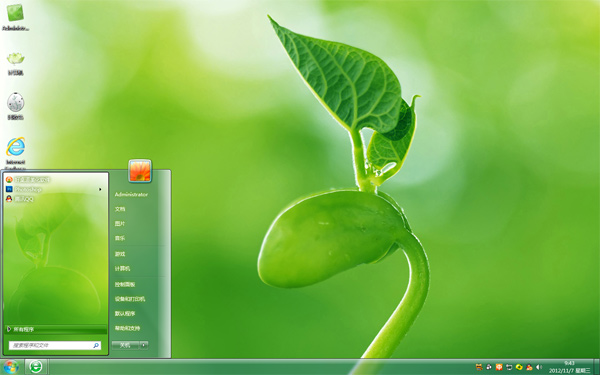This screenshot has width=600, height=375.
Task: Open 游戏 (Games) in Start menu
Action: (120, 254)
